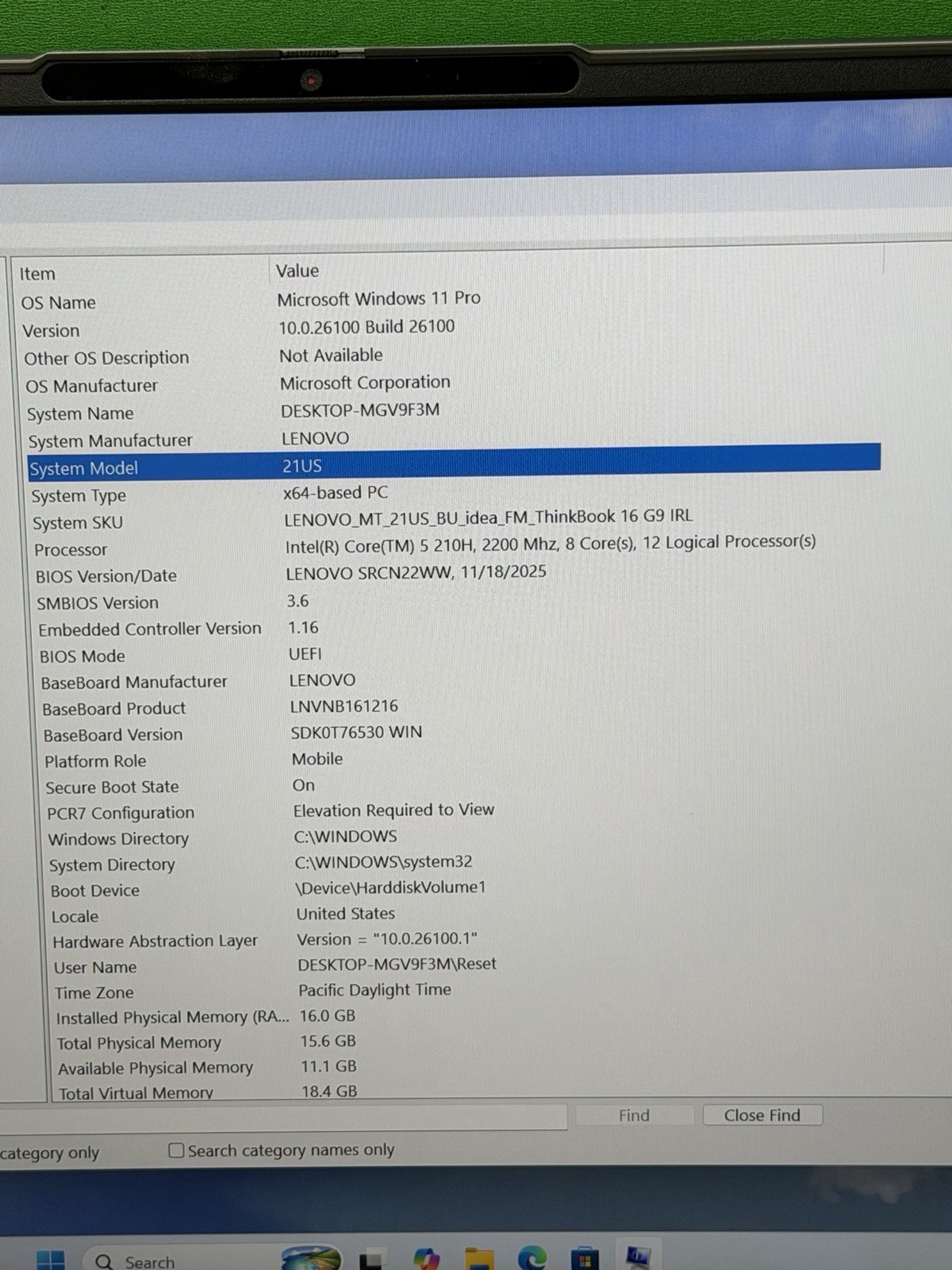Screen dimensions: 952x1270
Task: Click 'LENOVO SRCN22WW, 11/18/2025' value
Action: click(x=416, y=572)
